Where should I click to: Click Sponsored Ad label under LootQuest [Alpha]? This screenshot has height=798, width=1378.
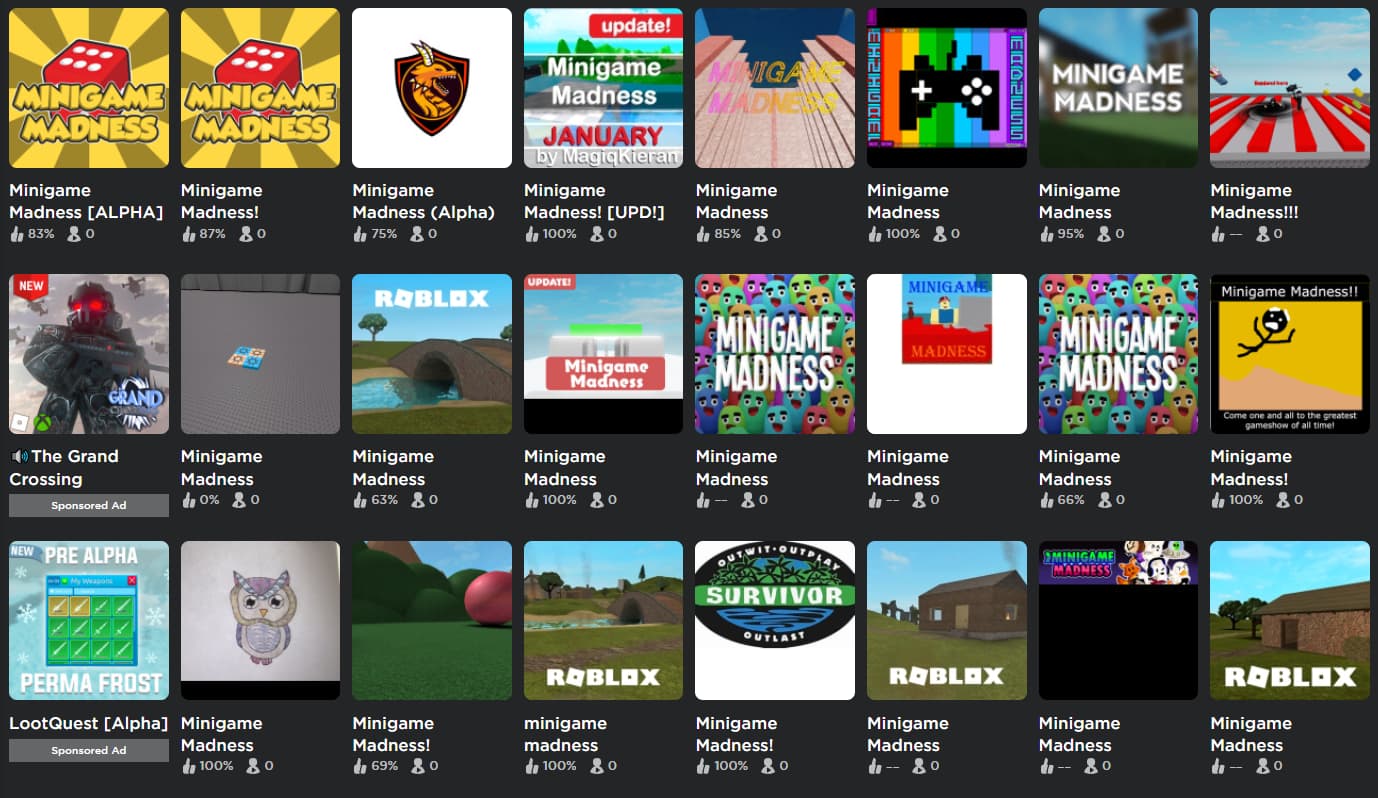(89, 750)
